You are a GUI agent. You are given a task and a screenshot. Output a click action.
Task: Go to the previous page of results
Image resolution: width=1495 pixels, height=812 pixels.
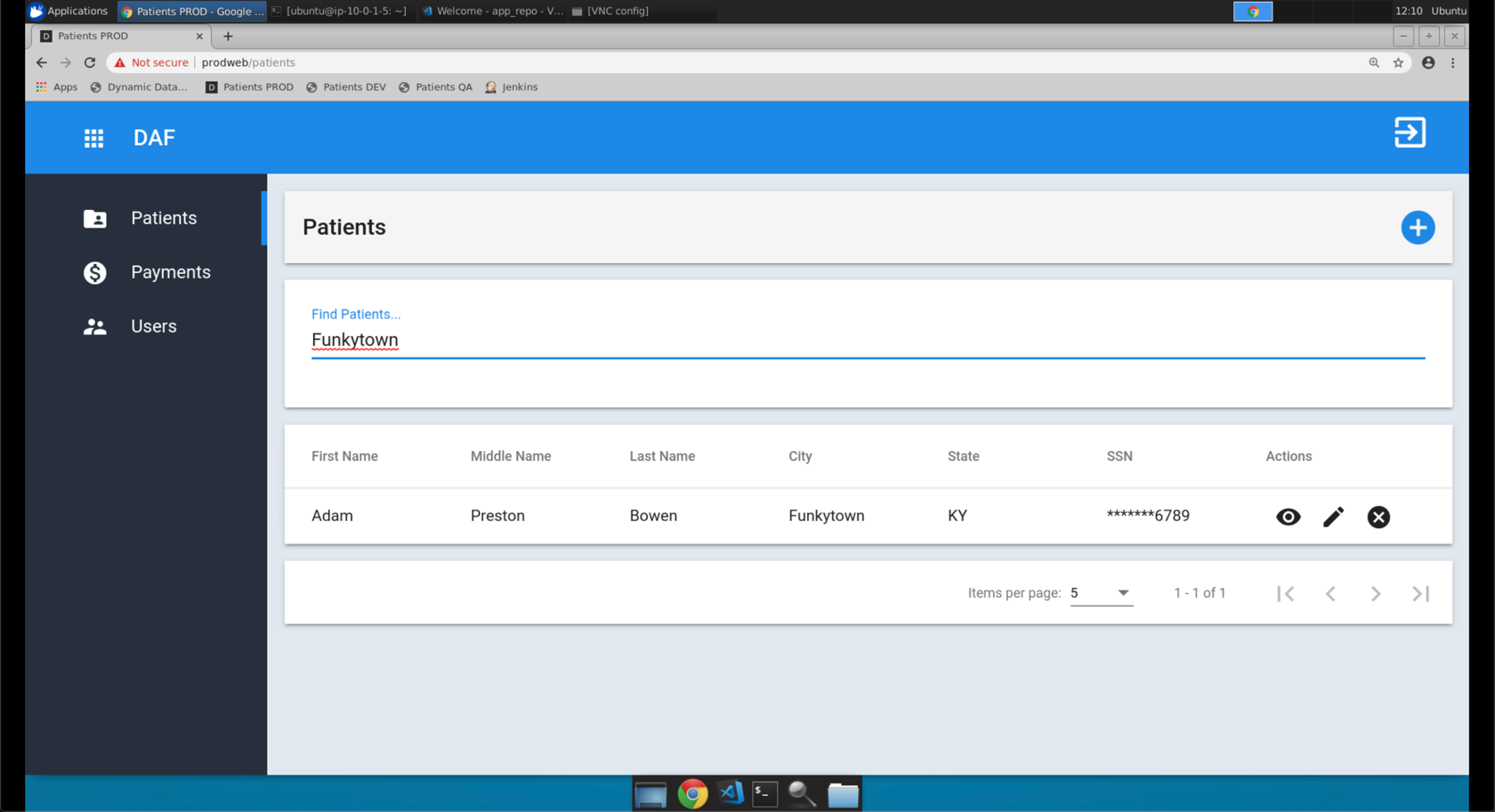[x=1330, y=593]
